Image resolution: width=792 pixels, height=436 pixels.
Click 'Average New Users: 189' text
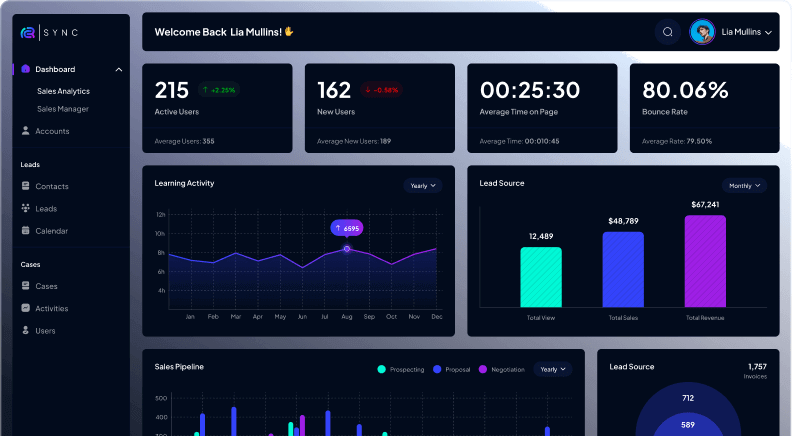click(354, 141)
